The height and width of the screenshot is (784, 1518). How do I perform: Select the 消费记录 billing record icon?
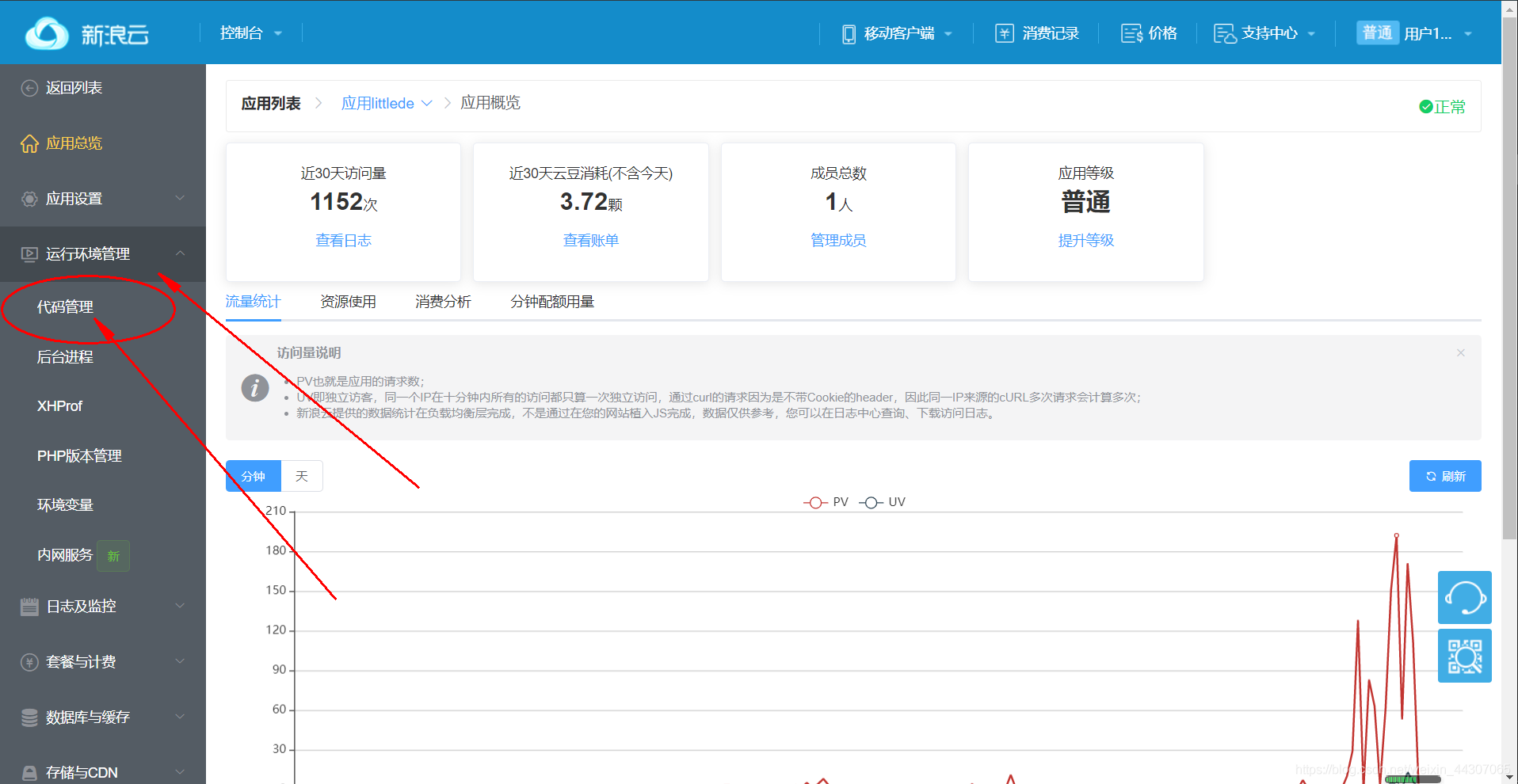click(x=1004, y=32)
